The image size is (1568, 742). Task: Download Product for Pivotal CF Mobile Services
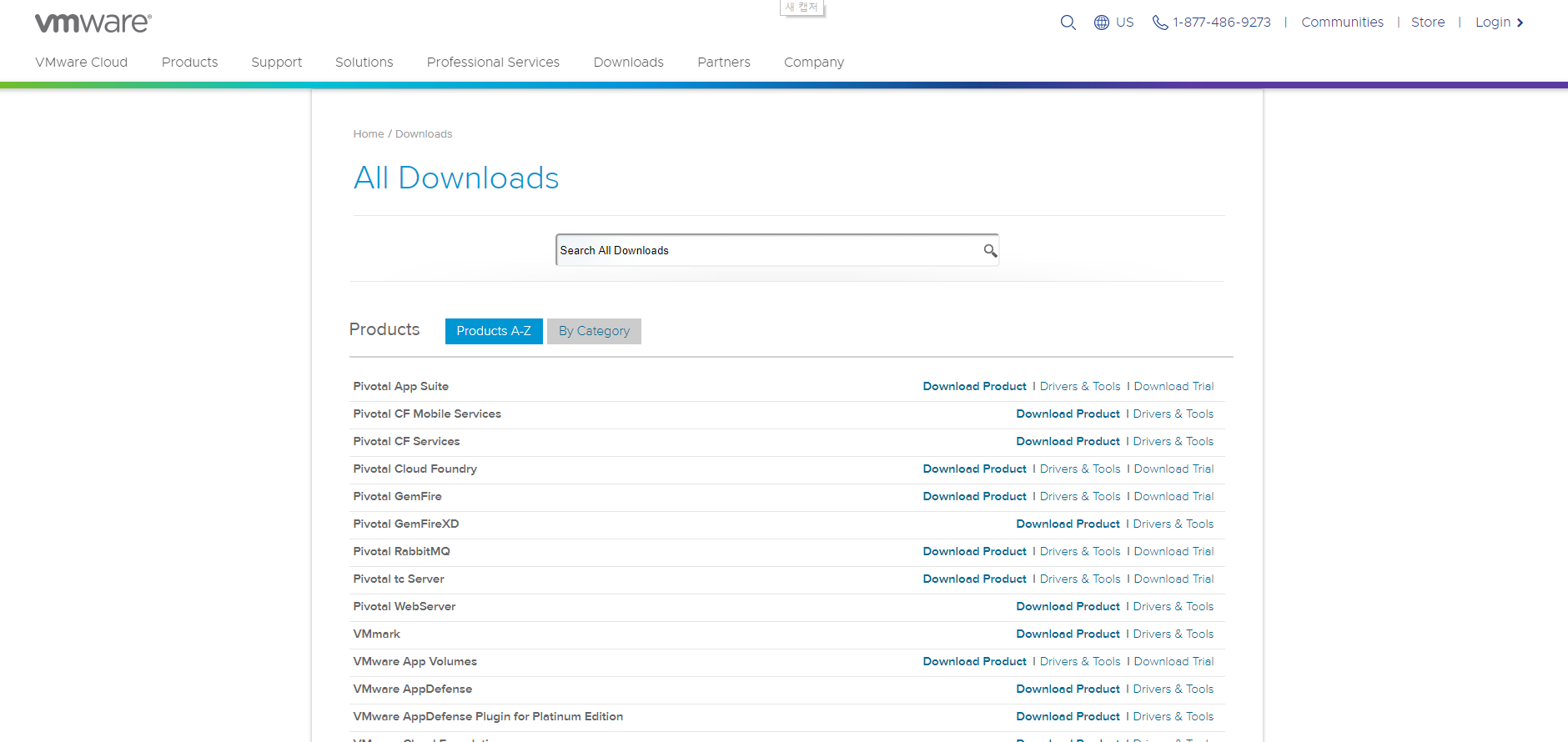[1068, 414]
